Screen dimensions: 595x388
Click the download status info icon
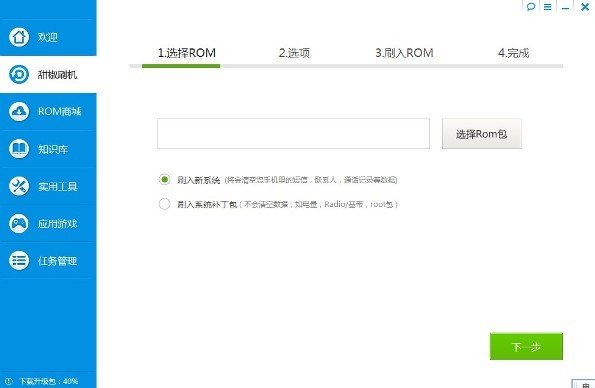point(9,381)
